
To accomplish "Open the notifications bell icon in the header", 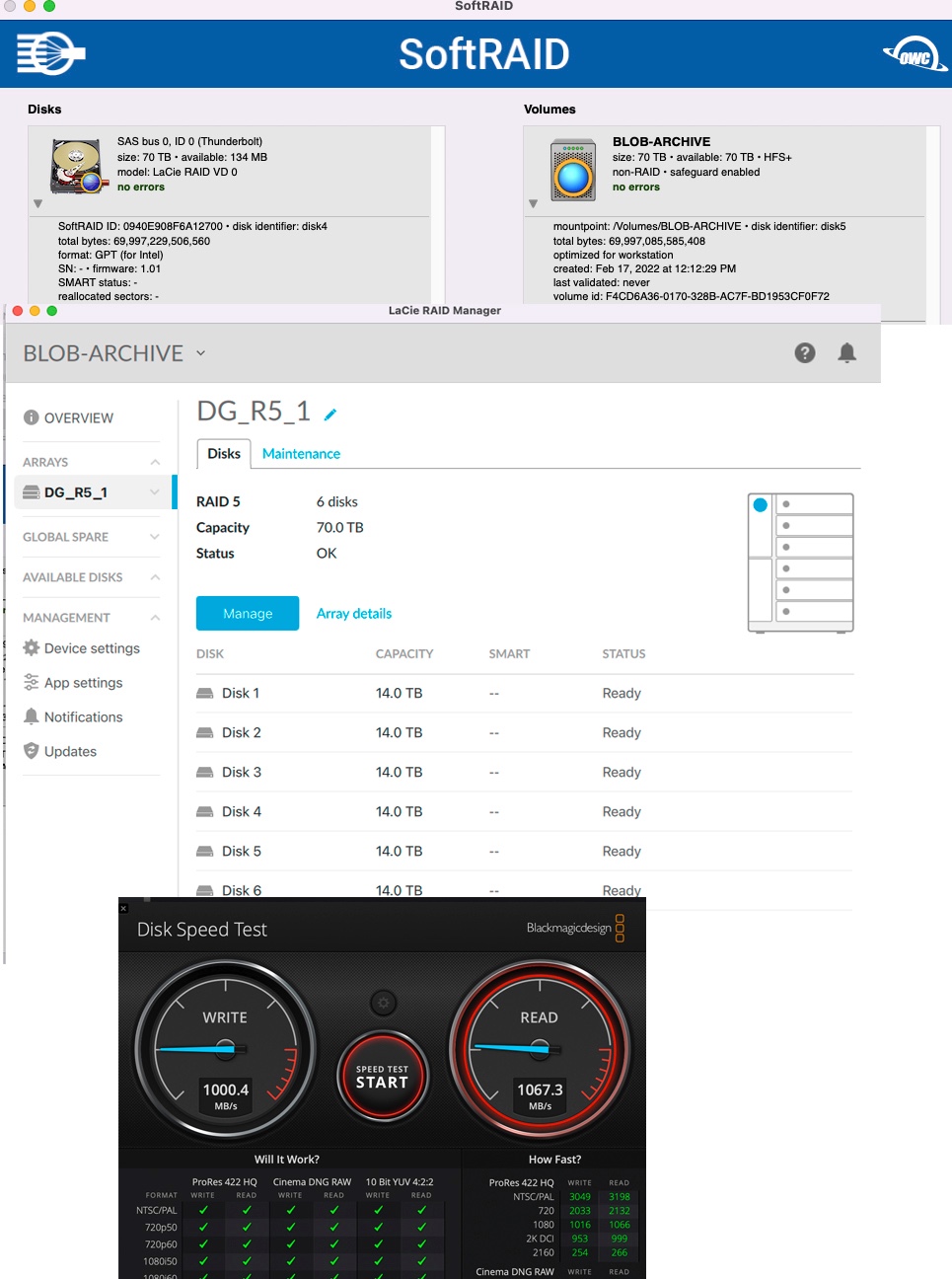I will [x=846, y=353].
